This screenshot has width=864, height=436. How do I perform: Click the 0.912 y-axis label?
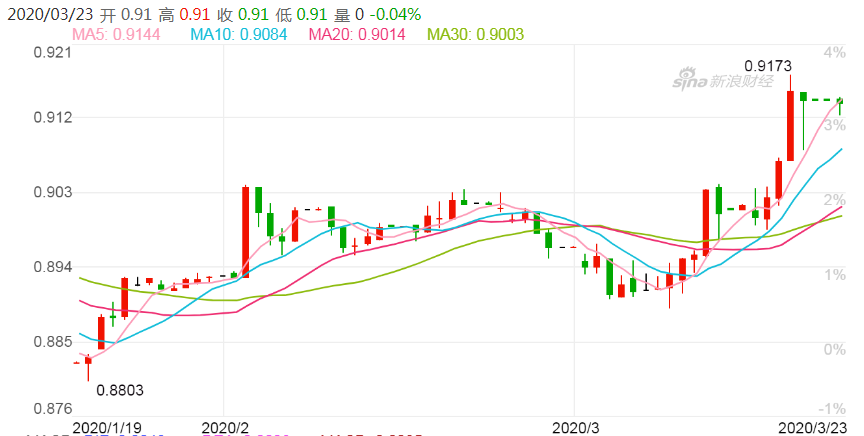point(53,117)
